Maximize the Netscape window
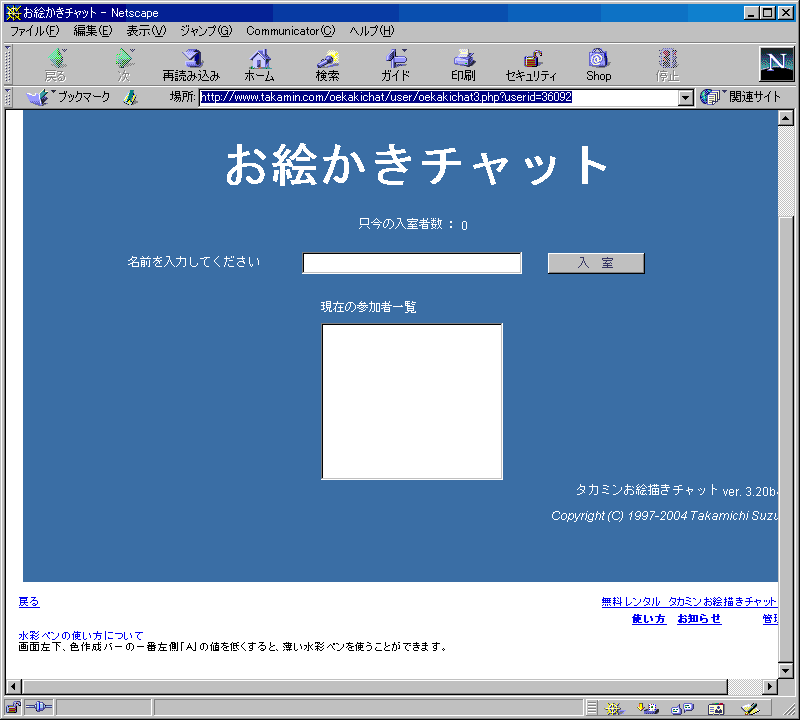Viewport: 800px width, 720px height. tap(767, 13)
